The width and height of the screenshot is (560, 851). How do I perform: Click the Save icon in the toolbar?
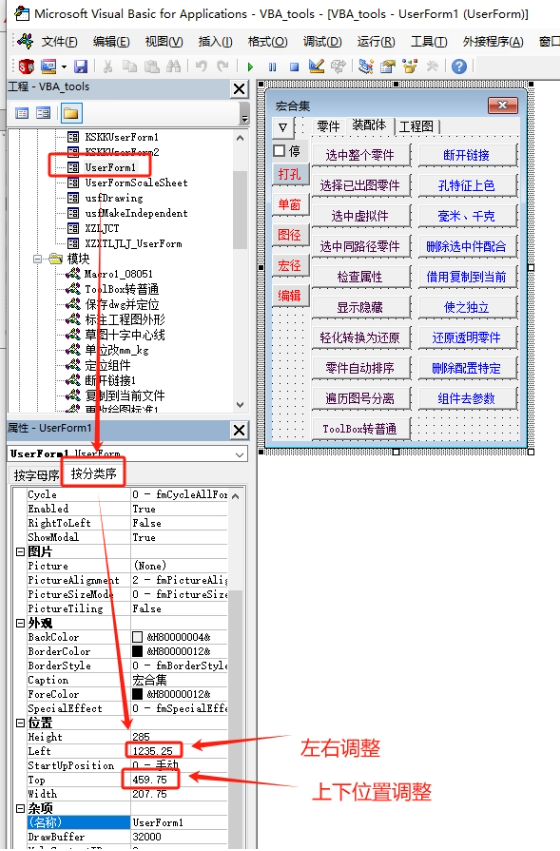[81, 66]
